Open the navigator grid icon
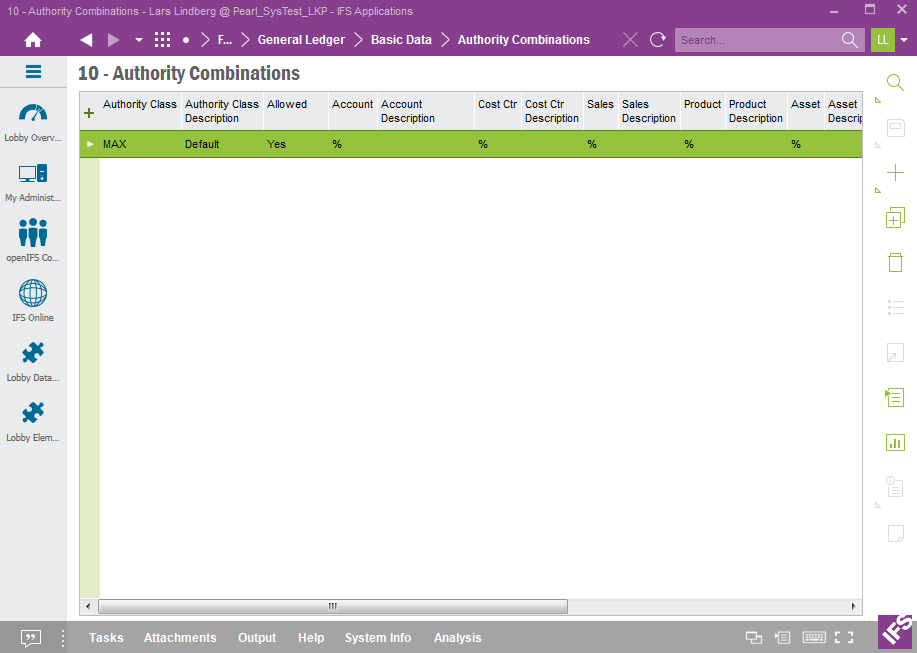The image size is (917, 653). 162,40
